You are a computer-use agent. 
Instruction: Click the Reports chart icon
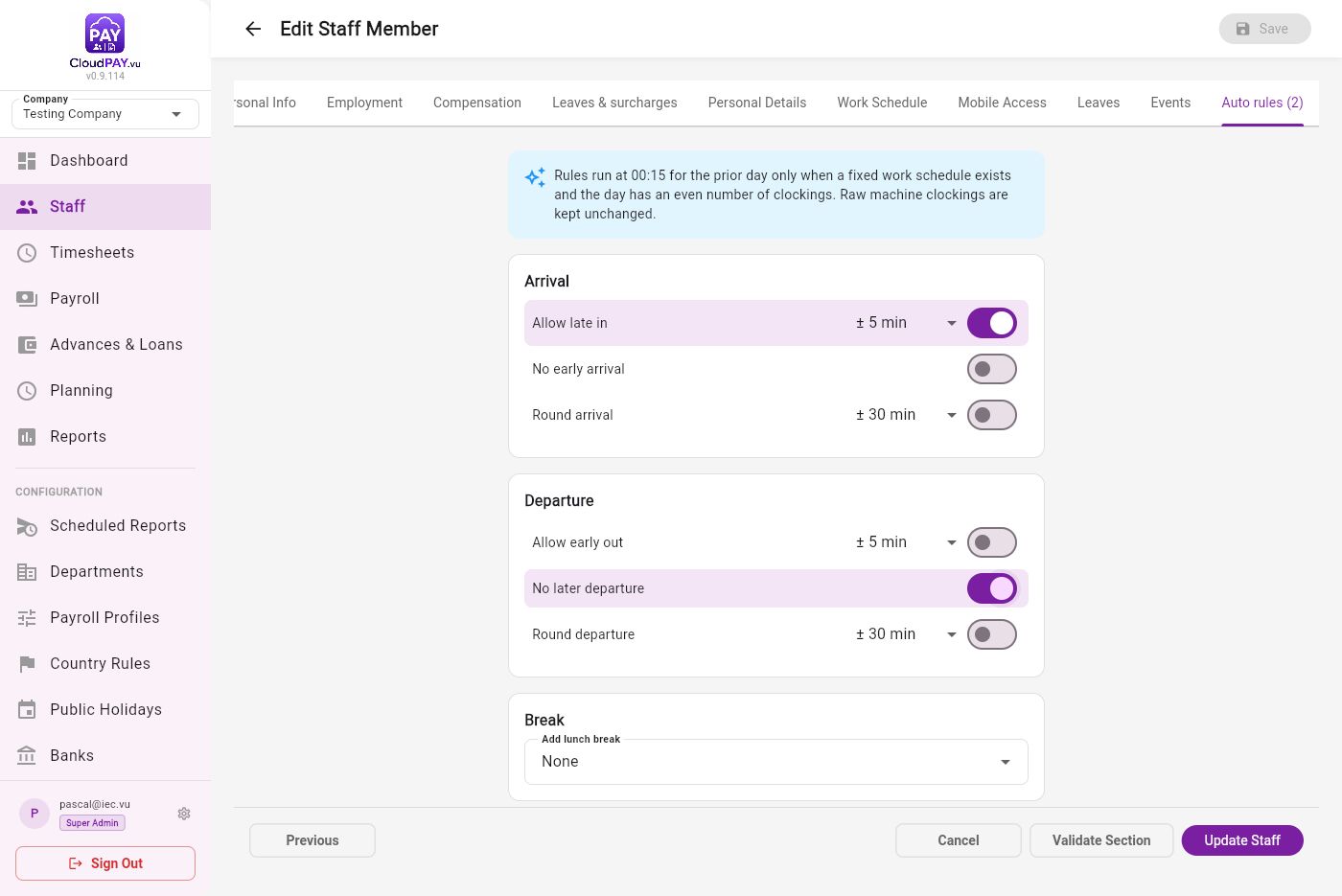tap(27, 437)
